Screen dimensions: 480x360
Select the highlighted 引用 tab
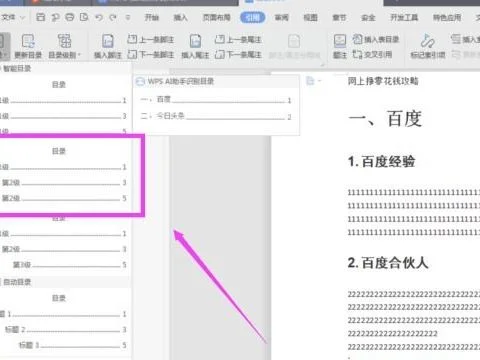[253, 17]
